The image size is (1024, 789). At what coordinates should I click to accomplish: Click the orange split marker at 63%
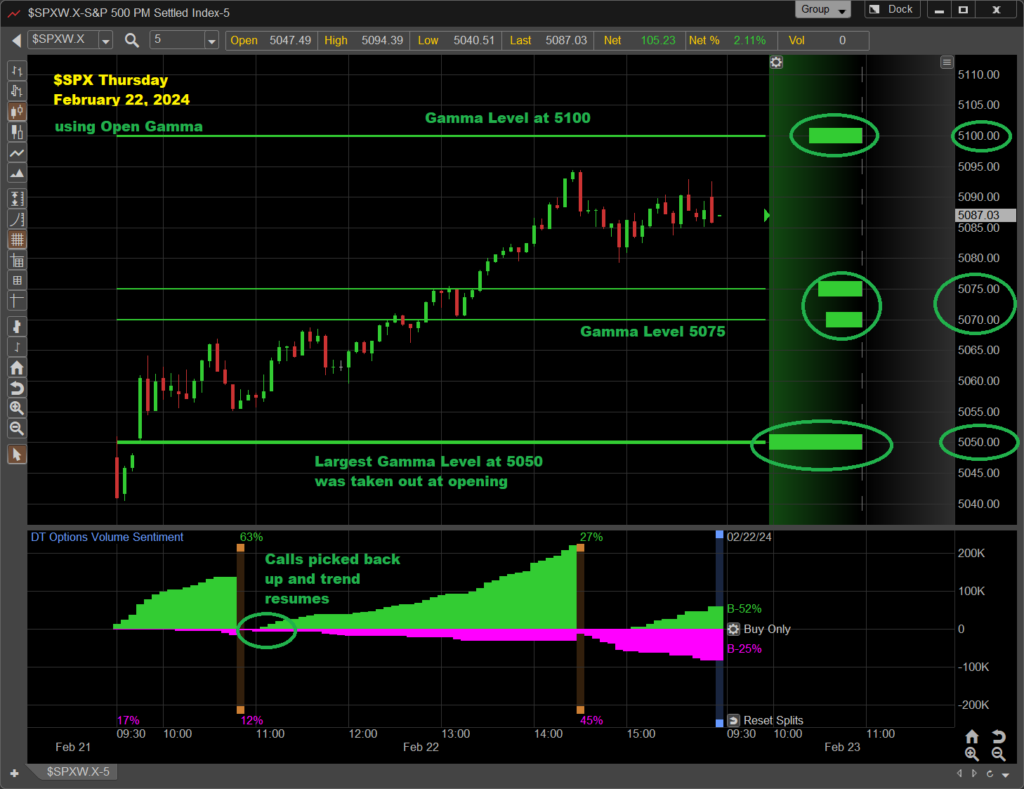(x=240, y=549)
